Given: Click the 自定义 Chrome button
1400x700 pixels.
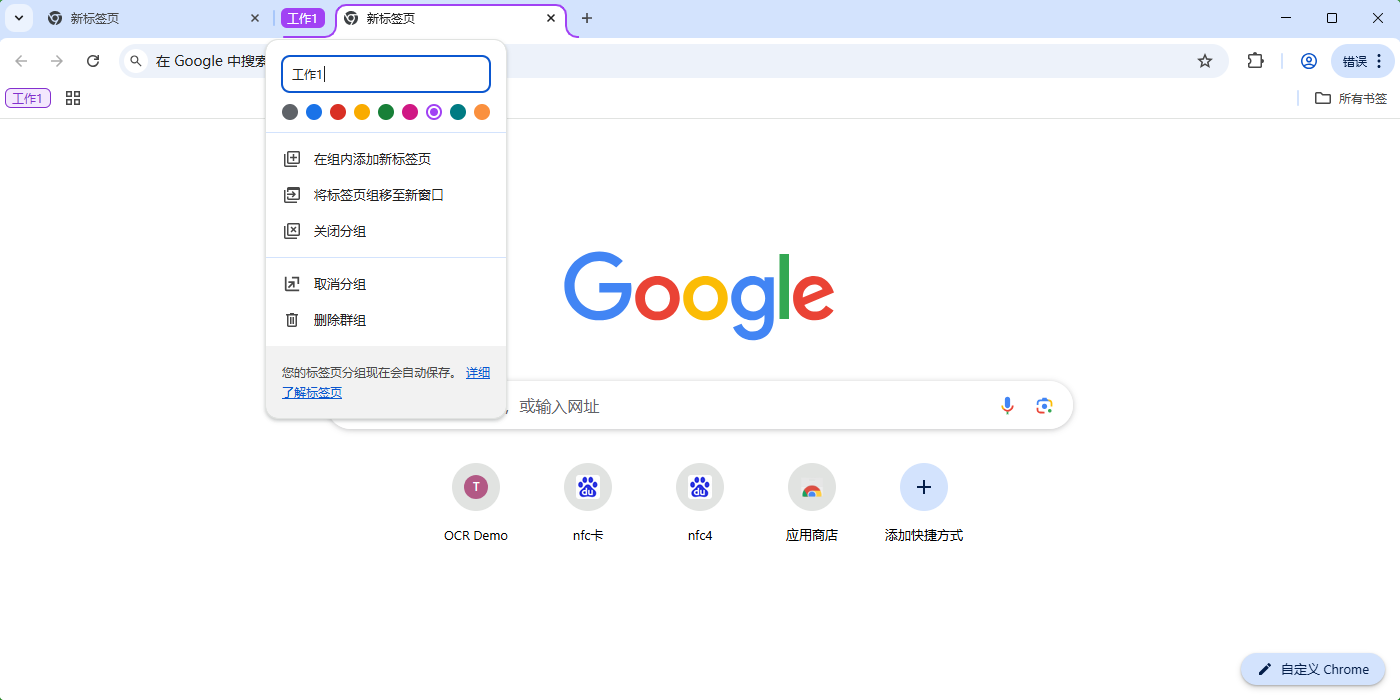Looking at the screenshot, I should 1313,669.
